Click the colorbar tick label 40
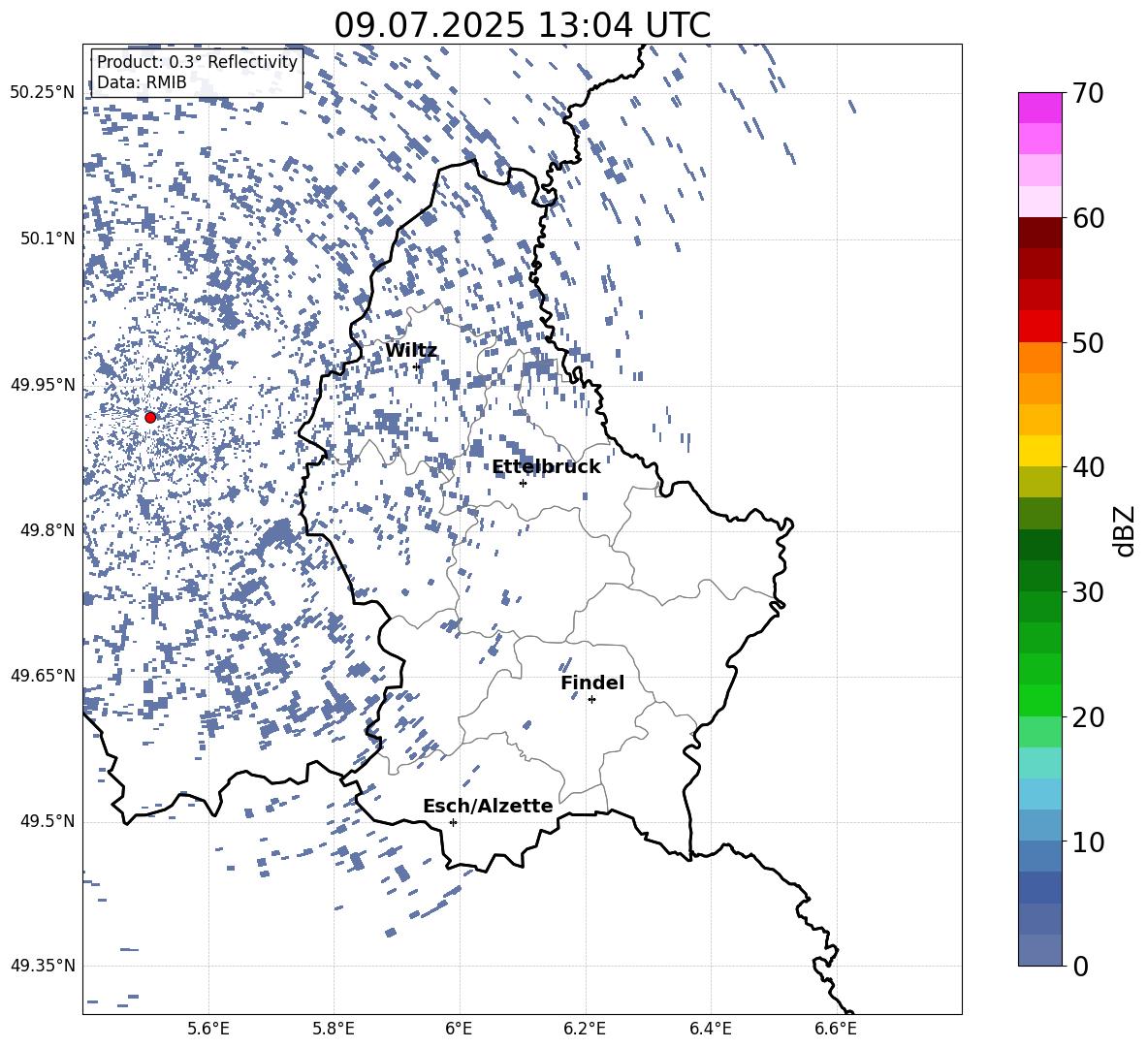The height and width of the screenshot is (1048, 1148). click(x=1089, y=467)
